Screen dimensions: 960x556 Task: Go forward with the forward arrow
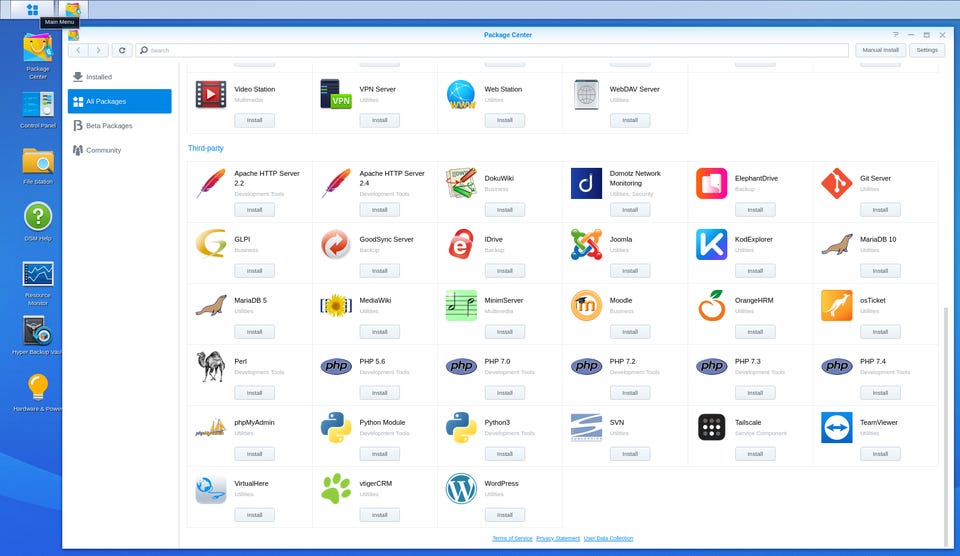[x=98, y=50]
